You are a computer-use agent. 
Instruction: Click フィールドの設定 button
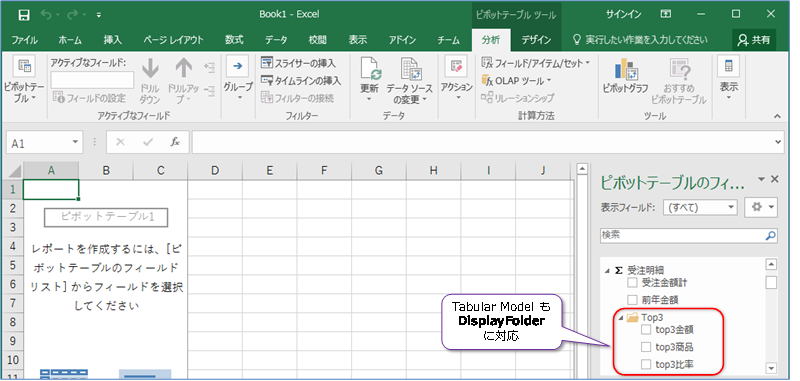pos(89,98)
